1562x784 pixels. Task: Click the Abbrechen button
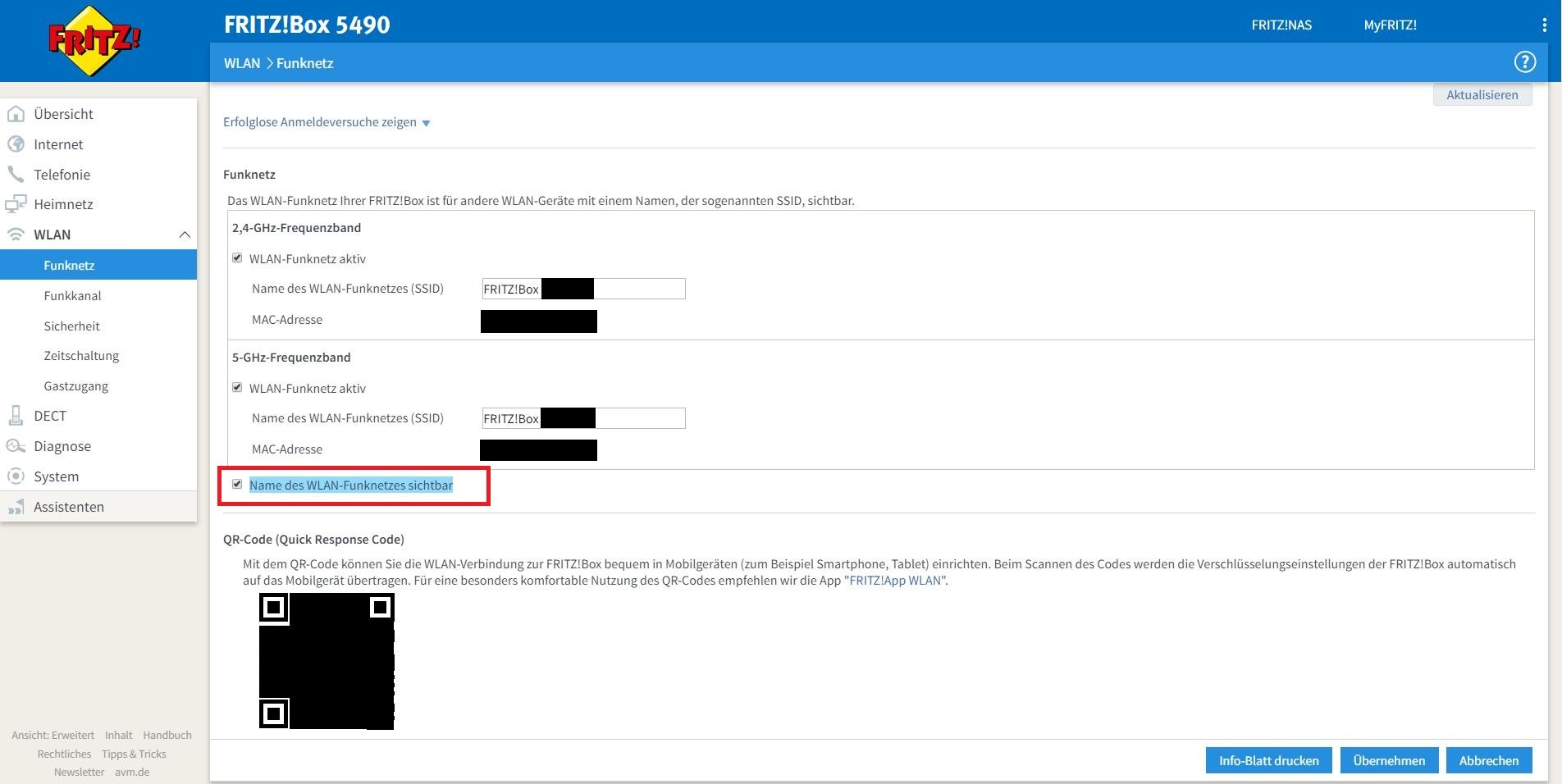tap(1488, 760)
